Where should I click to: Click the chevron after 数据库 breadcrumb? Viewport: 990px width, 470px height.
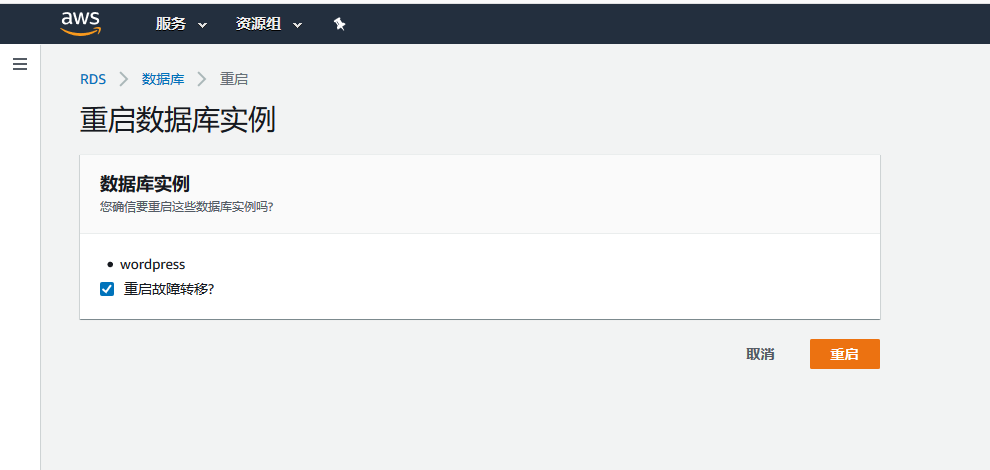click(x=202, y=79)
